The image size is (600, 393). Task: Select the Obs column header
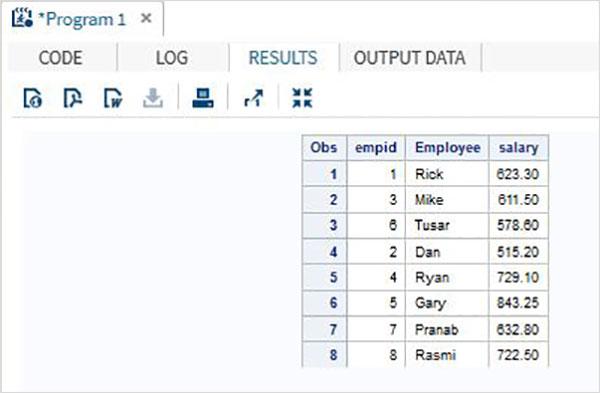324,148
